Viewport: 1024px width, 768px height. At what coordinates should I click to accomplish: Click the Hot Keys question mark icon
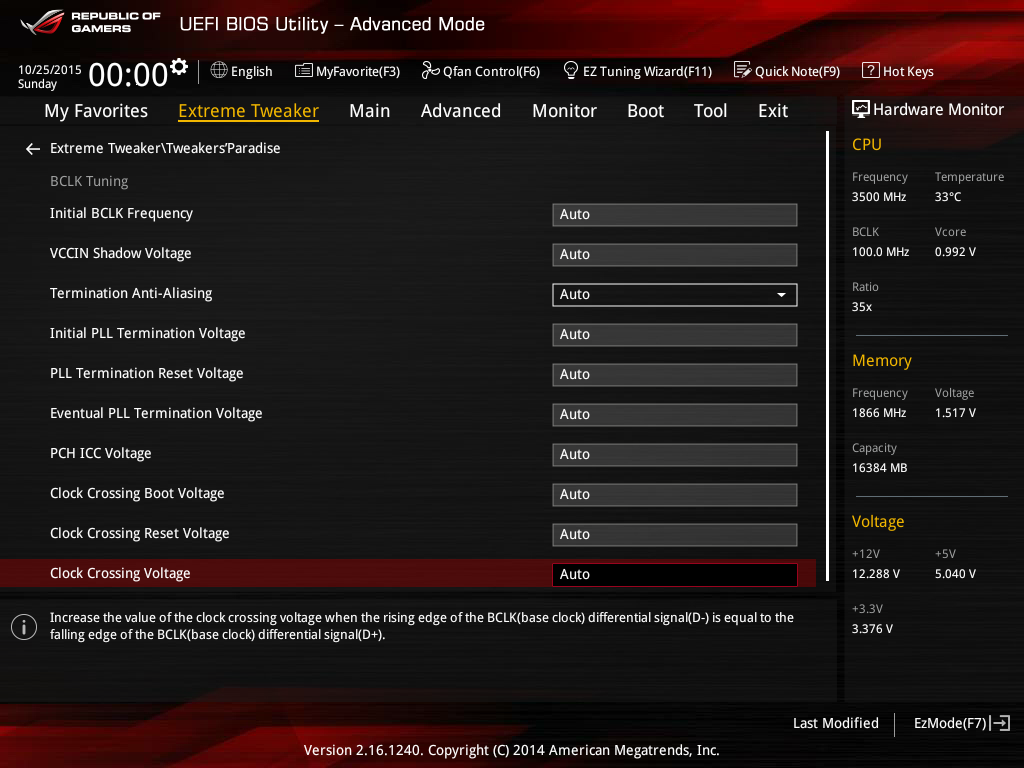871,70
